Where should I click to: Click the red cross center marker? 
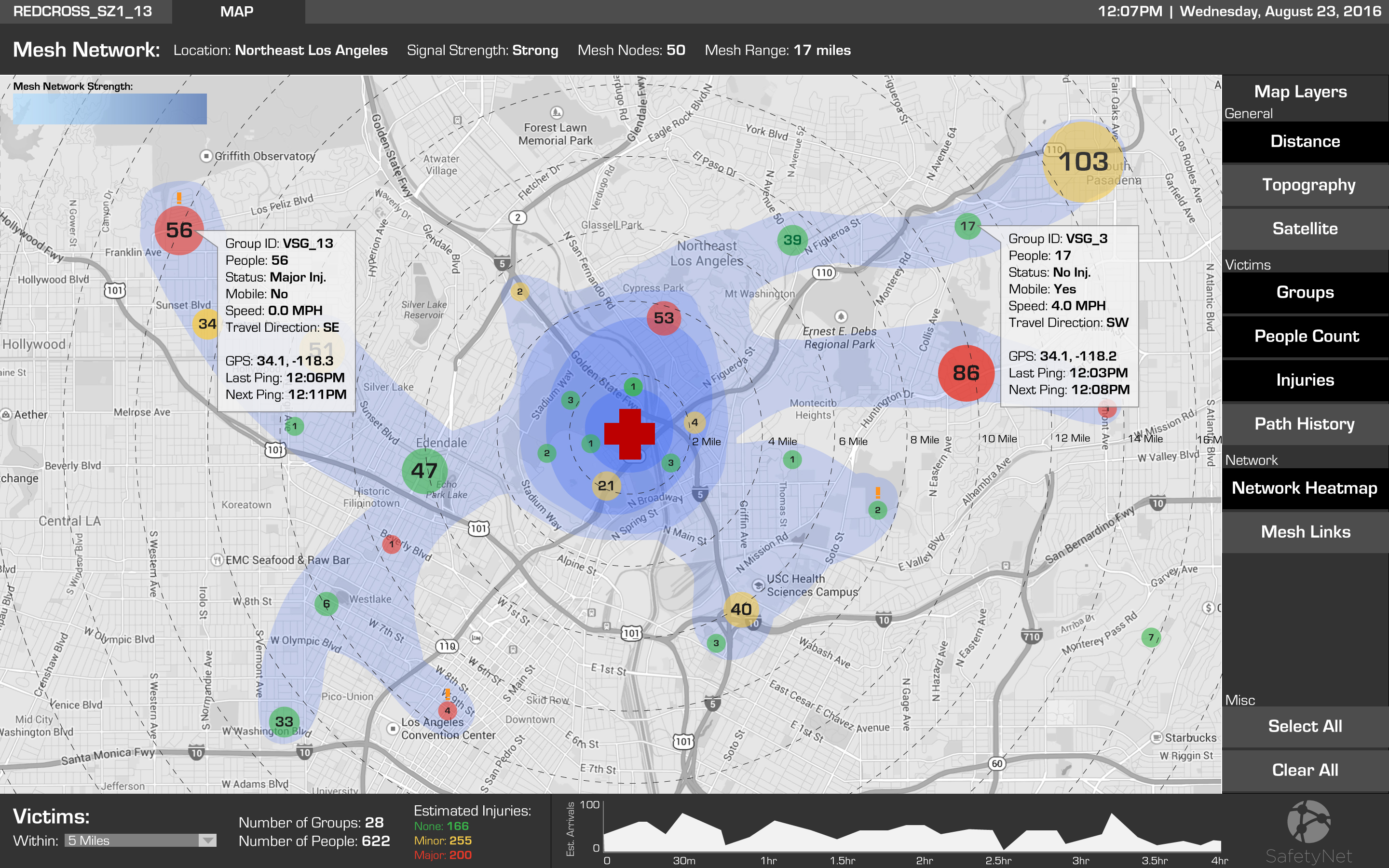pyautogui.click(x=630, y=434)
